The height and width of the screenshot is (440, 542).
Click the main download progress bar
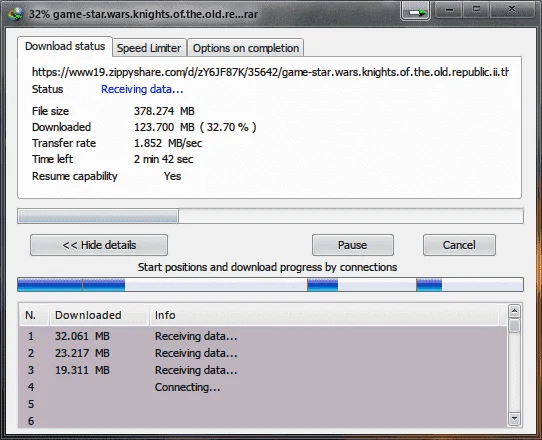coord(270,216)
